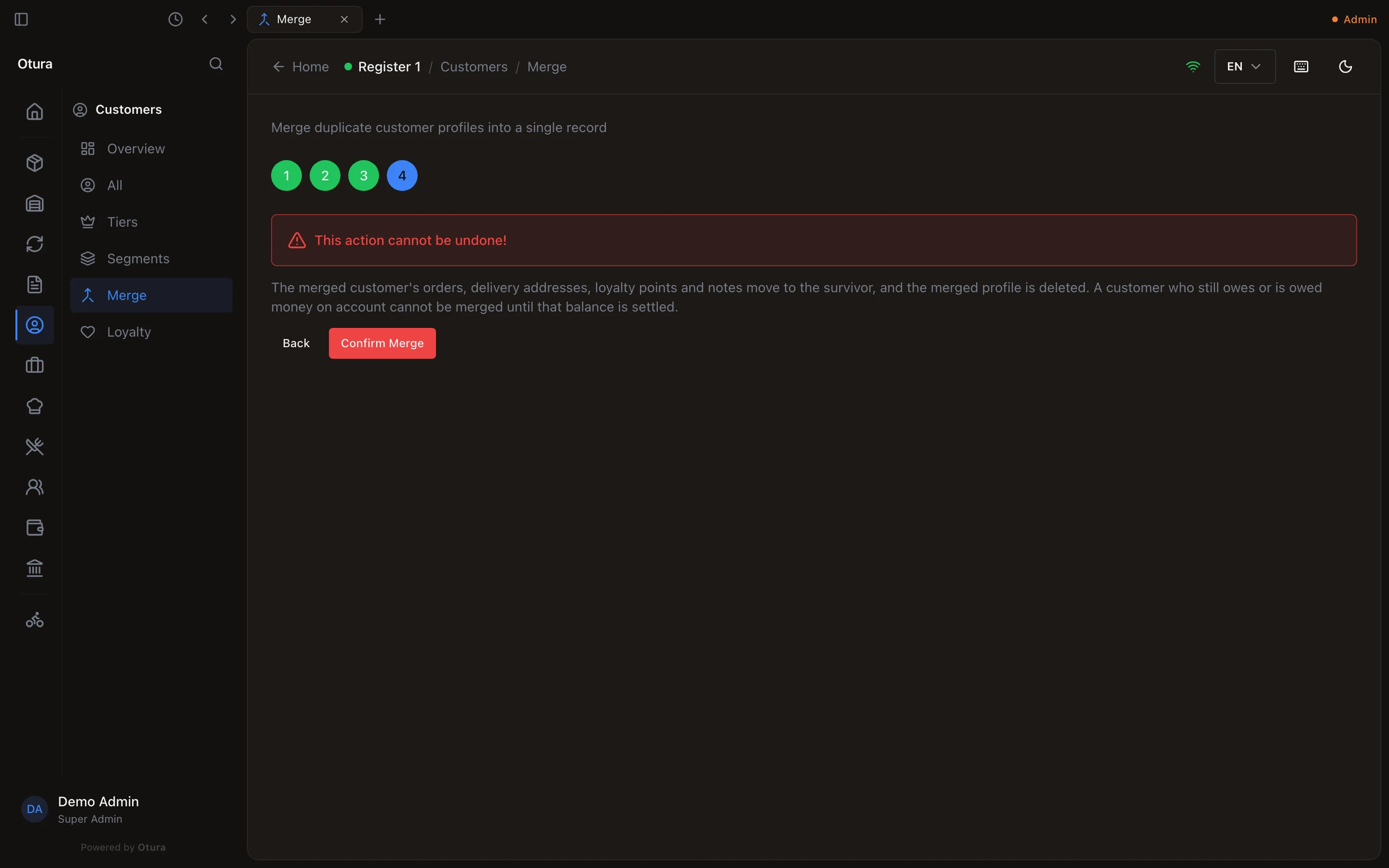
Task: Go back with the left chevron
Action: (205, 19)
